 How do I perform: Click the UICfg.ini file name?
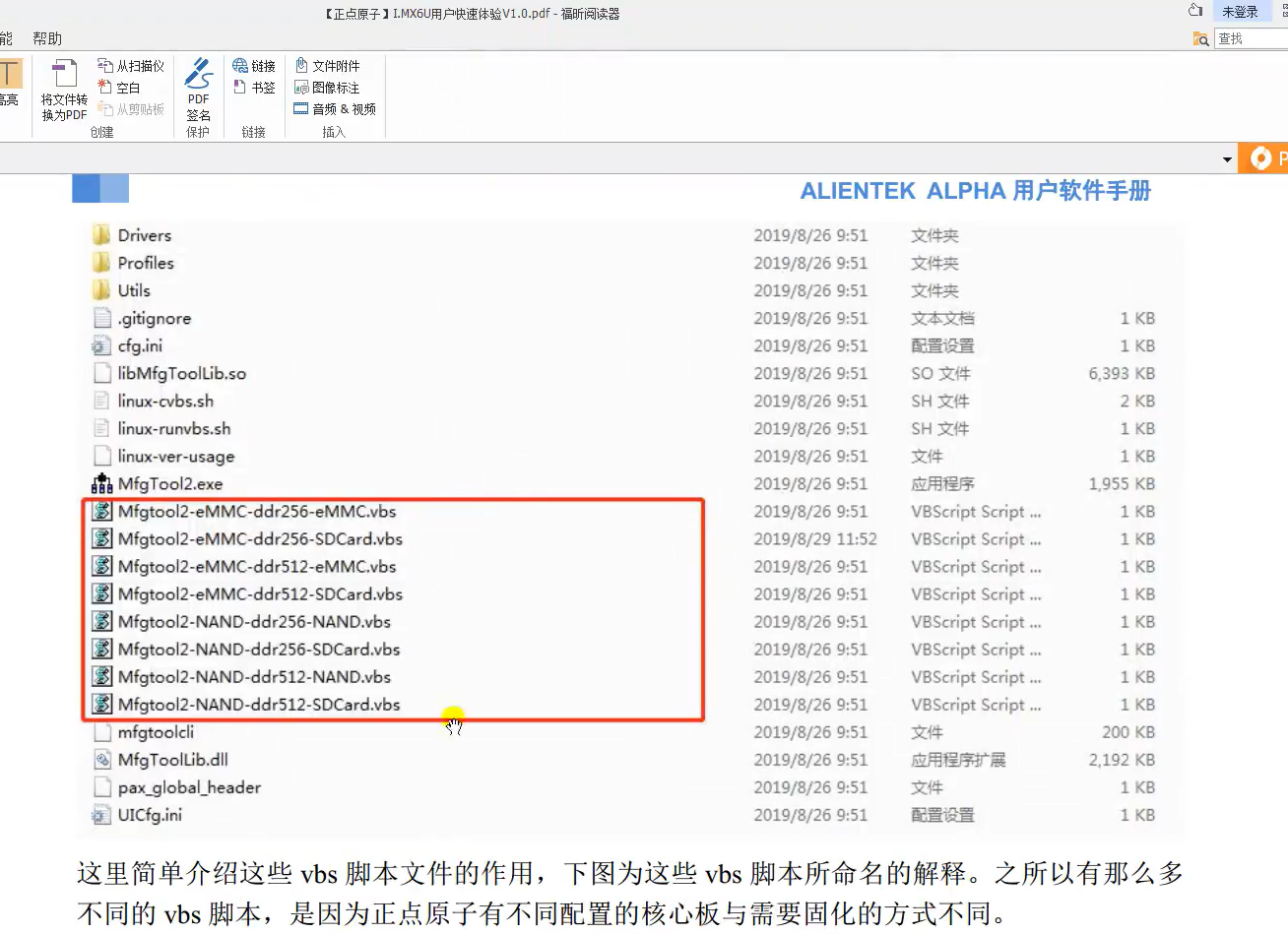(150, 815)
